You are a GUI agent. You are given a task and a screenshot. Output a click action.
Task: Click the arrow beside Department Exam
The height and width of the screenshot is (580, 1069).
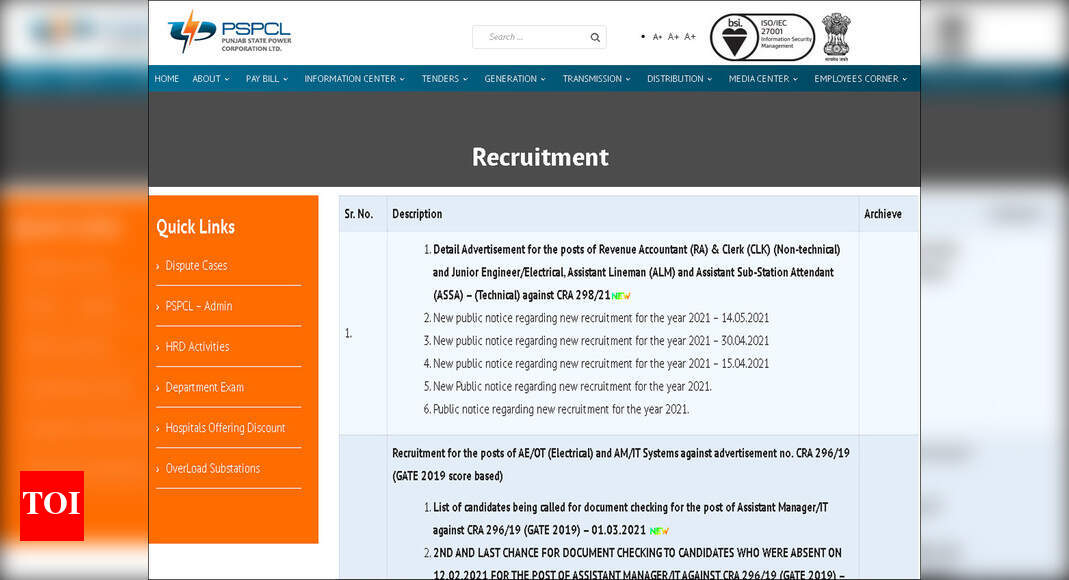click(158, 388)
